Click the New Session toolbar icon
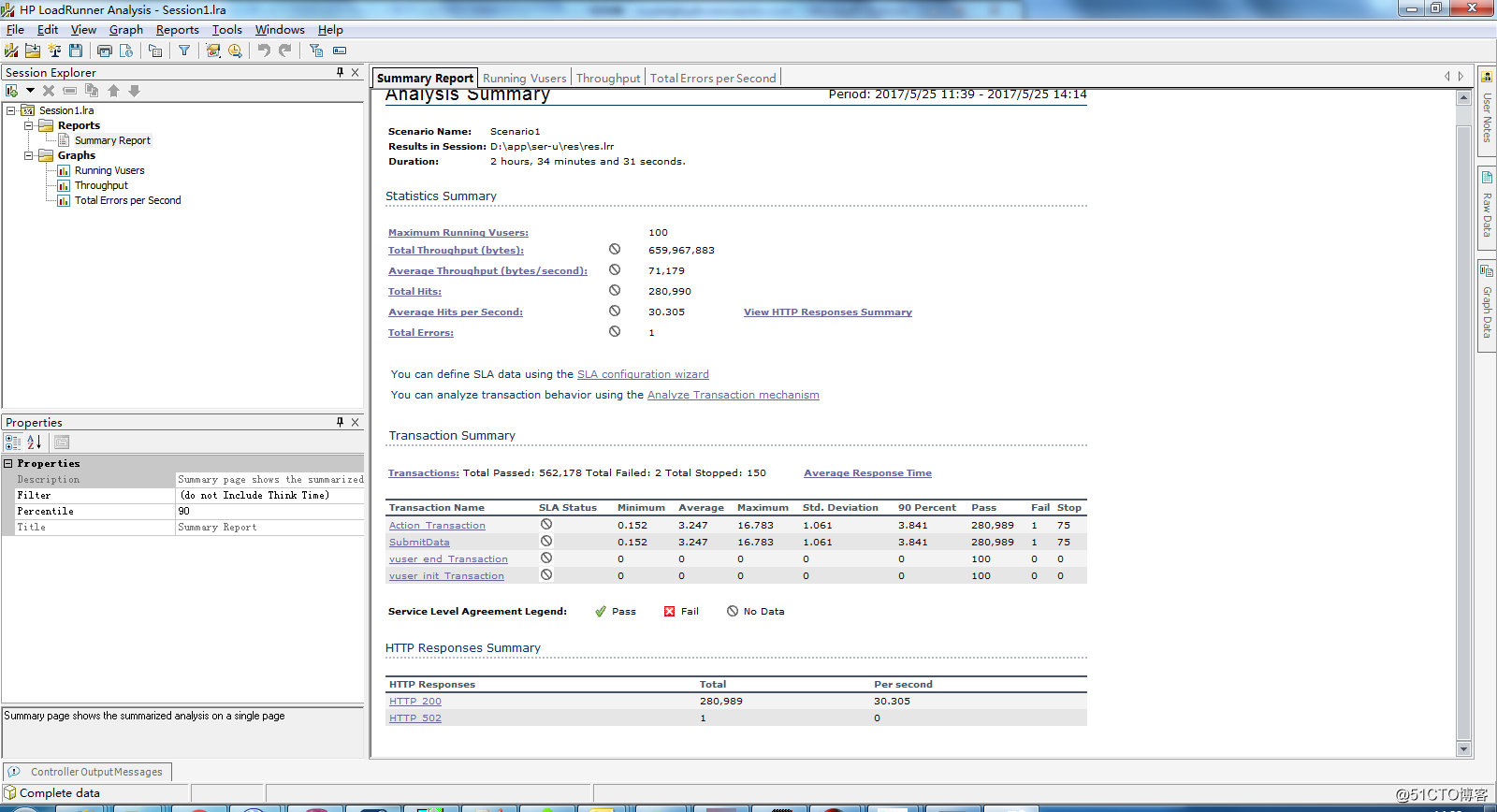 [11, 51]
